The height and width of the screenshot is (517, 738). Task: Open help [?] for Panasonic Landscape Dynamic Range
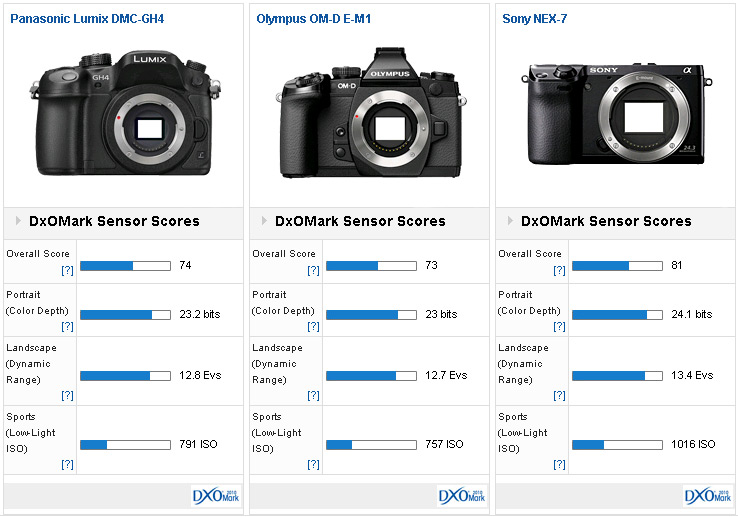click(67, 396)
